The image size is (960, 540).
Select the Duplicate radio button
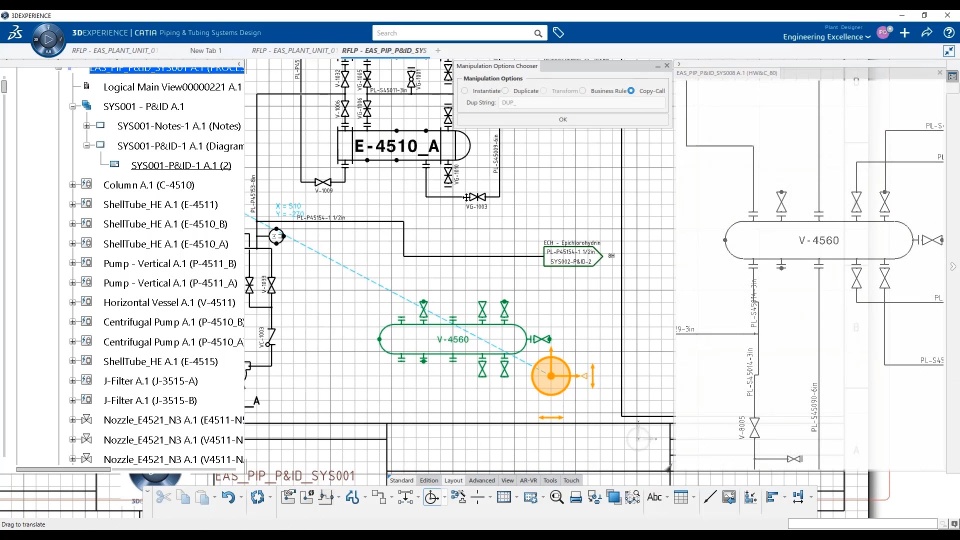tap(505, 91)
